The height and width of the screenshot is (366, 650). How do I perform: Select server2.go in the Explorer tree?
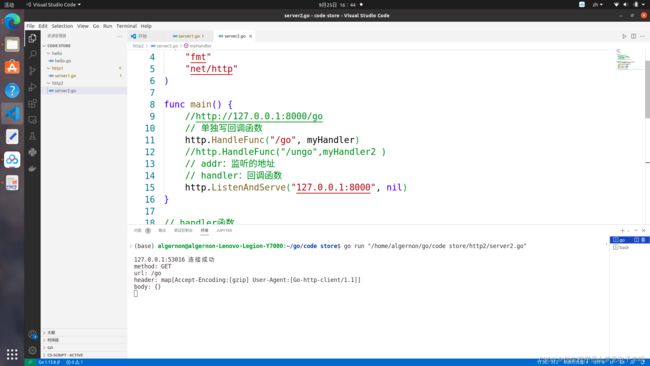(85, 90)
